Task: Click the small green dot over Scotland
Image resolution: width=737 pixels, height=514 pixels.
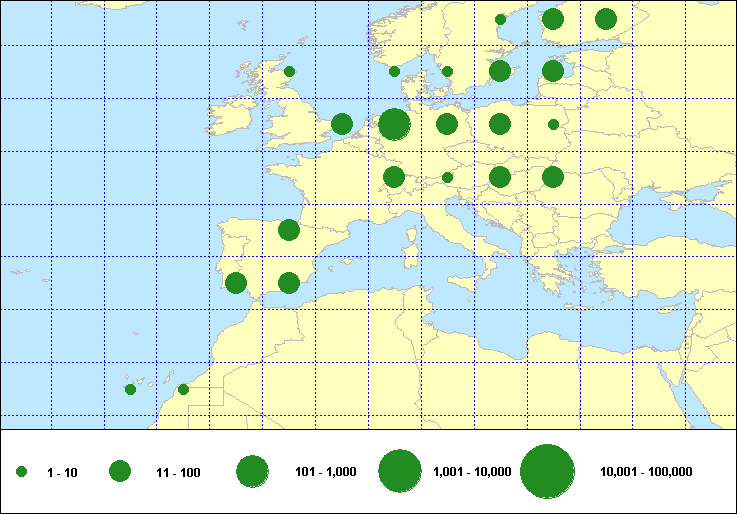Action: 290,71
